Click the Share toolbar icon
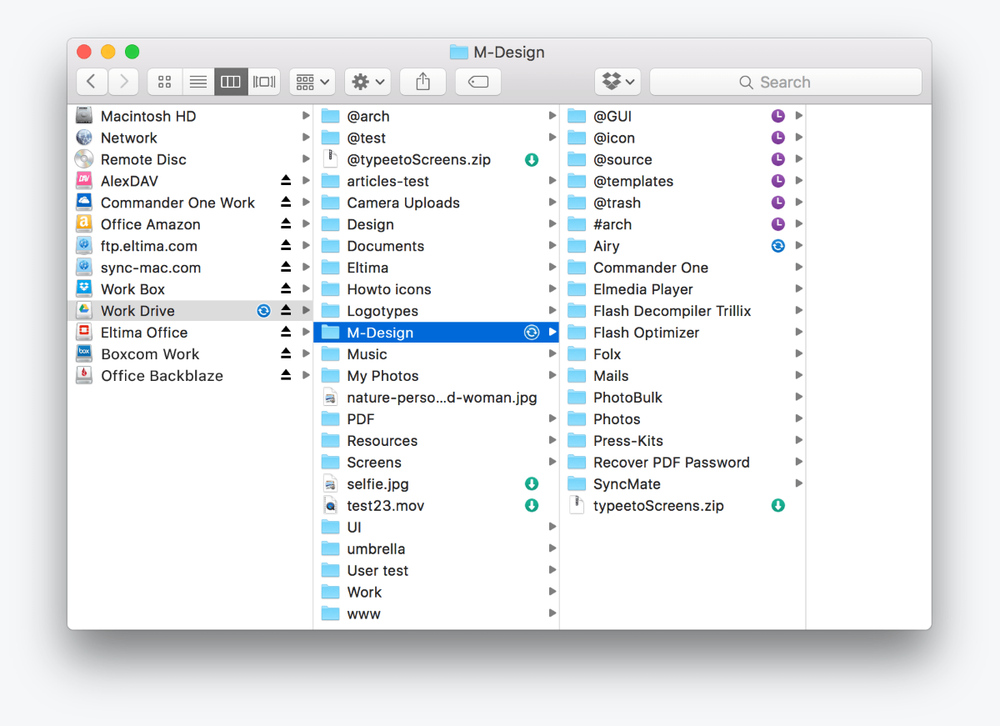This screenshot has height=726, width=1000. pyautogui.click(x=423, y=82)
